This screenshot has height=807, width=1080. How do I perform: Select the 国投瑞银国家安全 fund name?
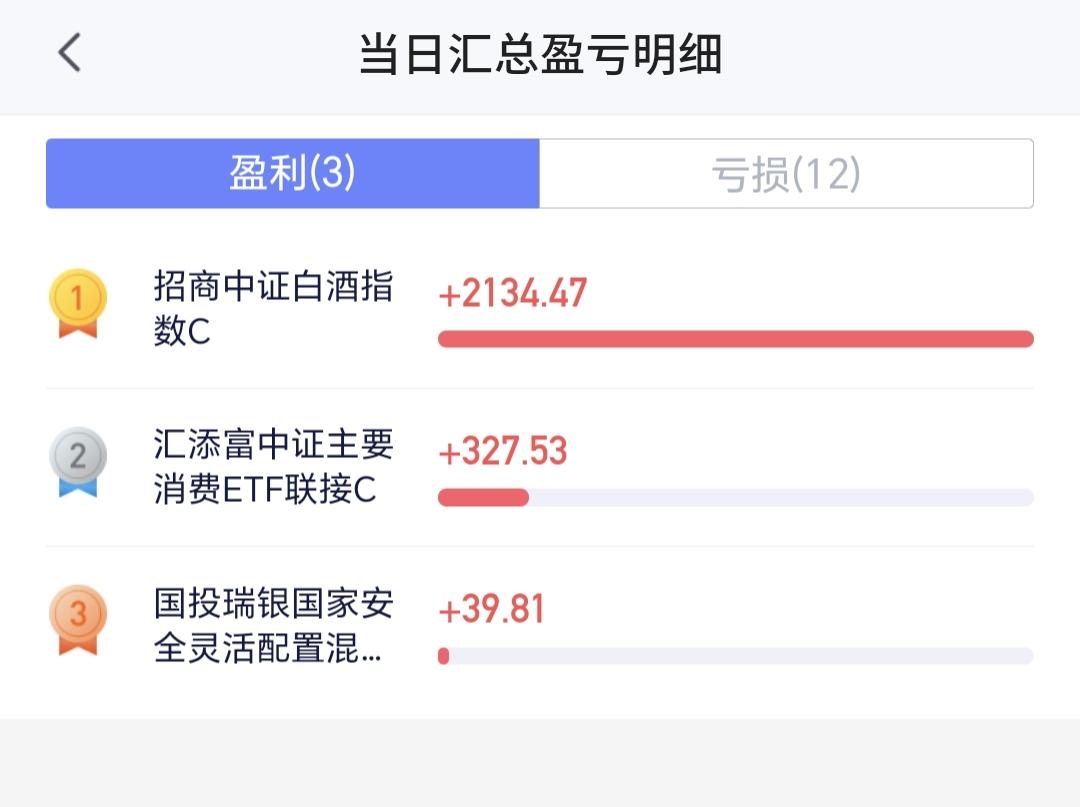[x=273, y=603]
